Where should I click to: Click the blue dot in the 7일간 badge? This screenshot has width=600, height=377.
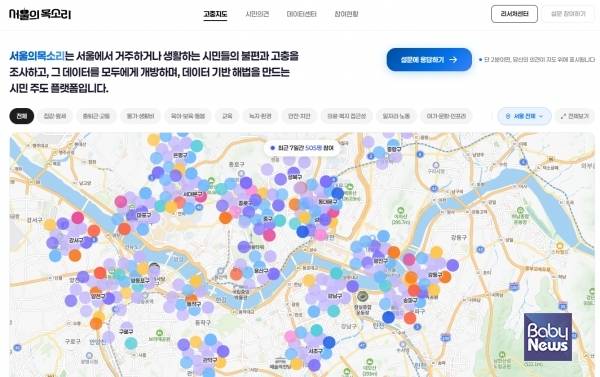tap(272, 148)
